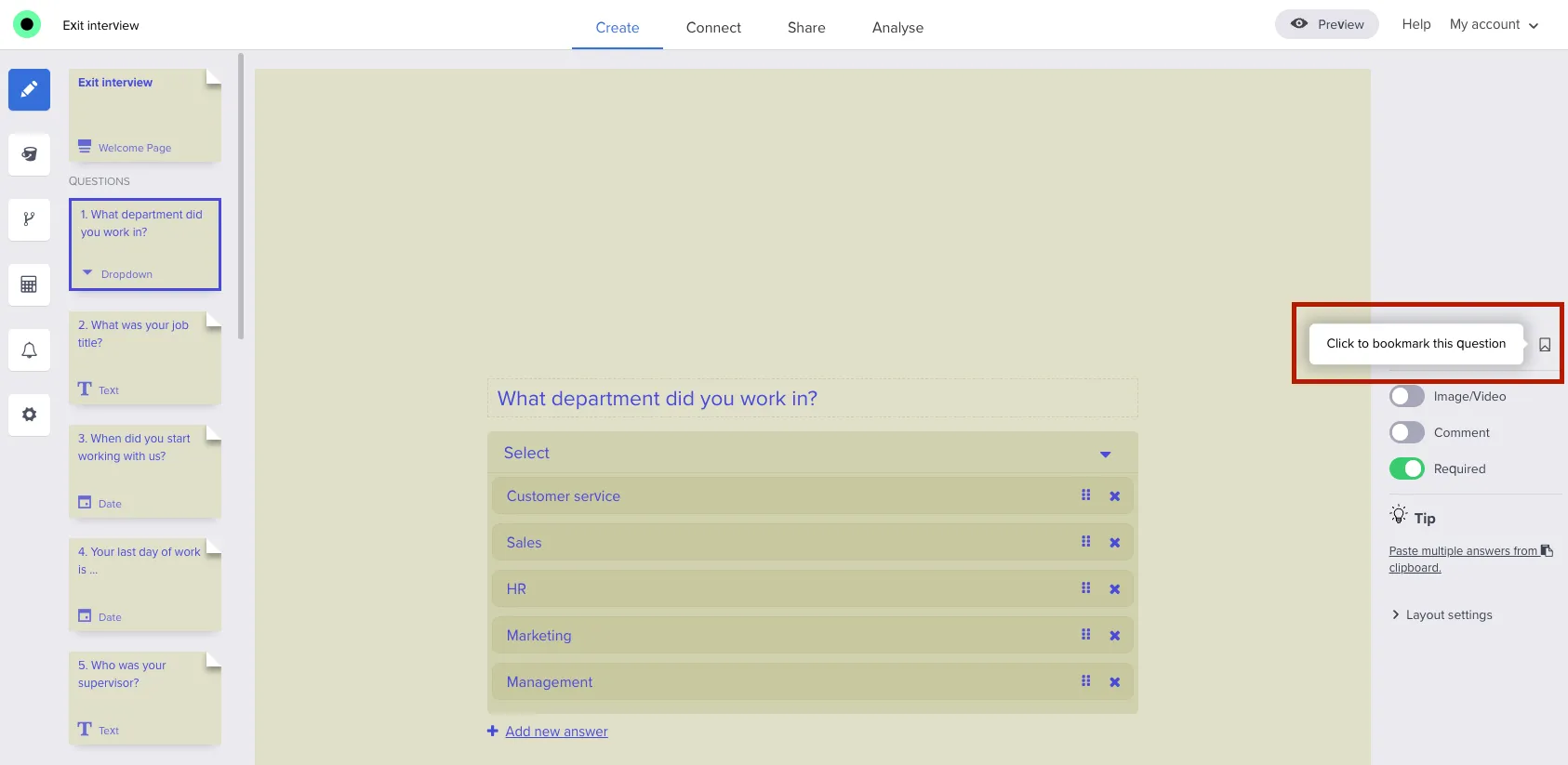1568x765 pixels.
Task: Click drag handle icon for Marketing answer
Action: (x=1085, y=635)
